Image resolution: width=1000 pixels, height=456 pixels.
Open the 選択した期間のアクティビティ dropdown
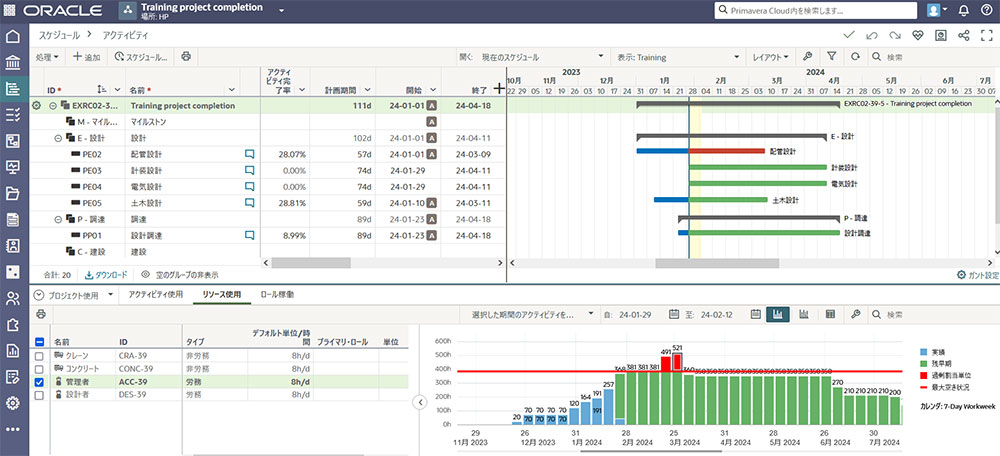pos(533,314)
